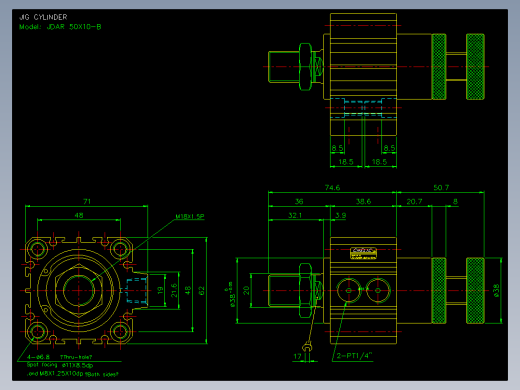Click the 32.1 dimension value
Screen dimensions: 520x390
coord(295,215)
